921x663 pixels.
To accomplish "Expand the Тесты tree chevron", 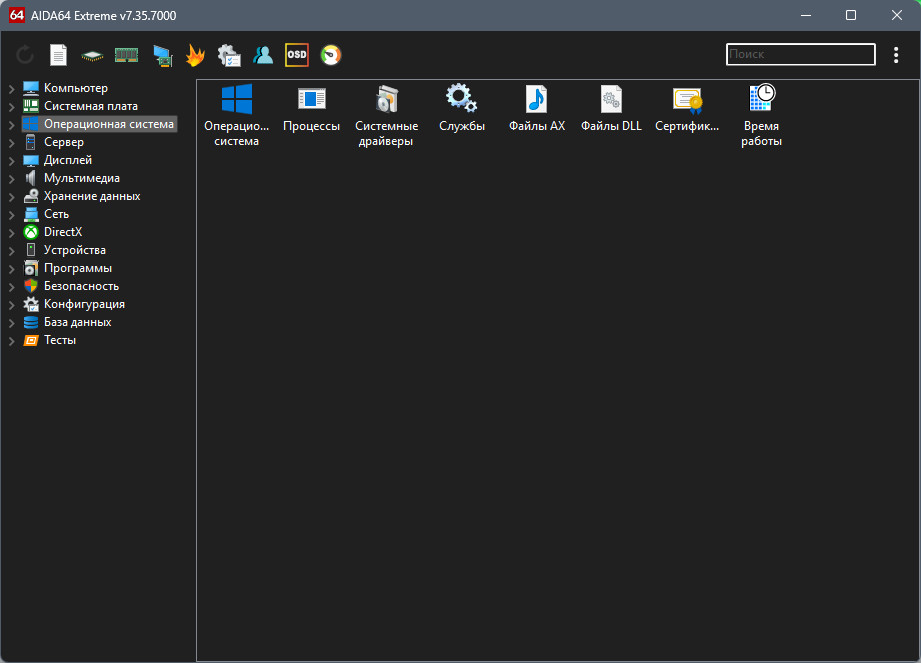I will (12, 341).
